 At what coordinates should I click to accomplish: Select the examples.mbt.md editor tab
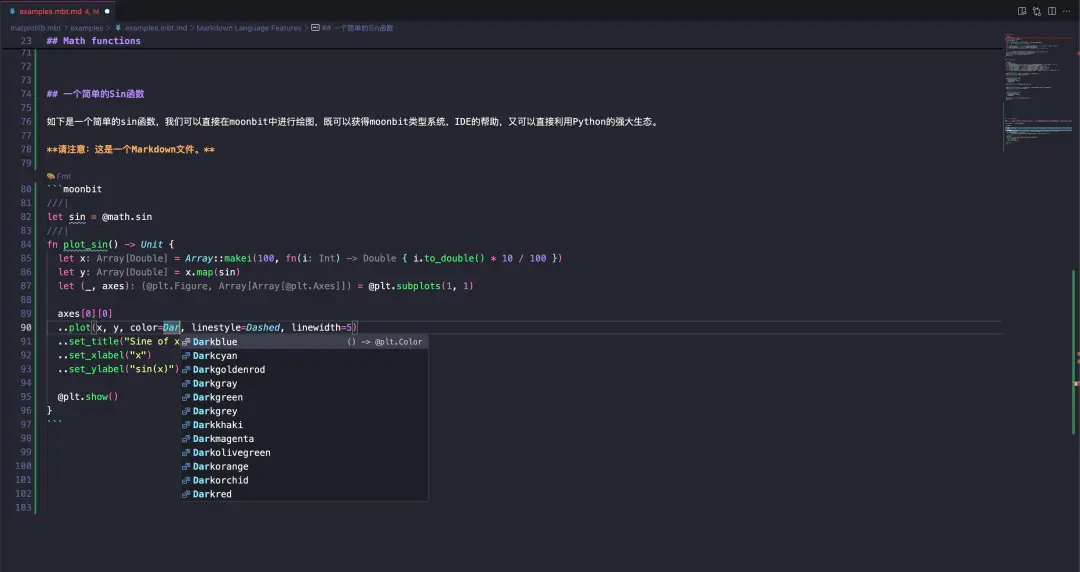[x=59, y=11]
